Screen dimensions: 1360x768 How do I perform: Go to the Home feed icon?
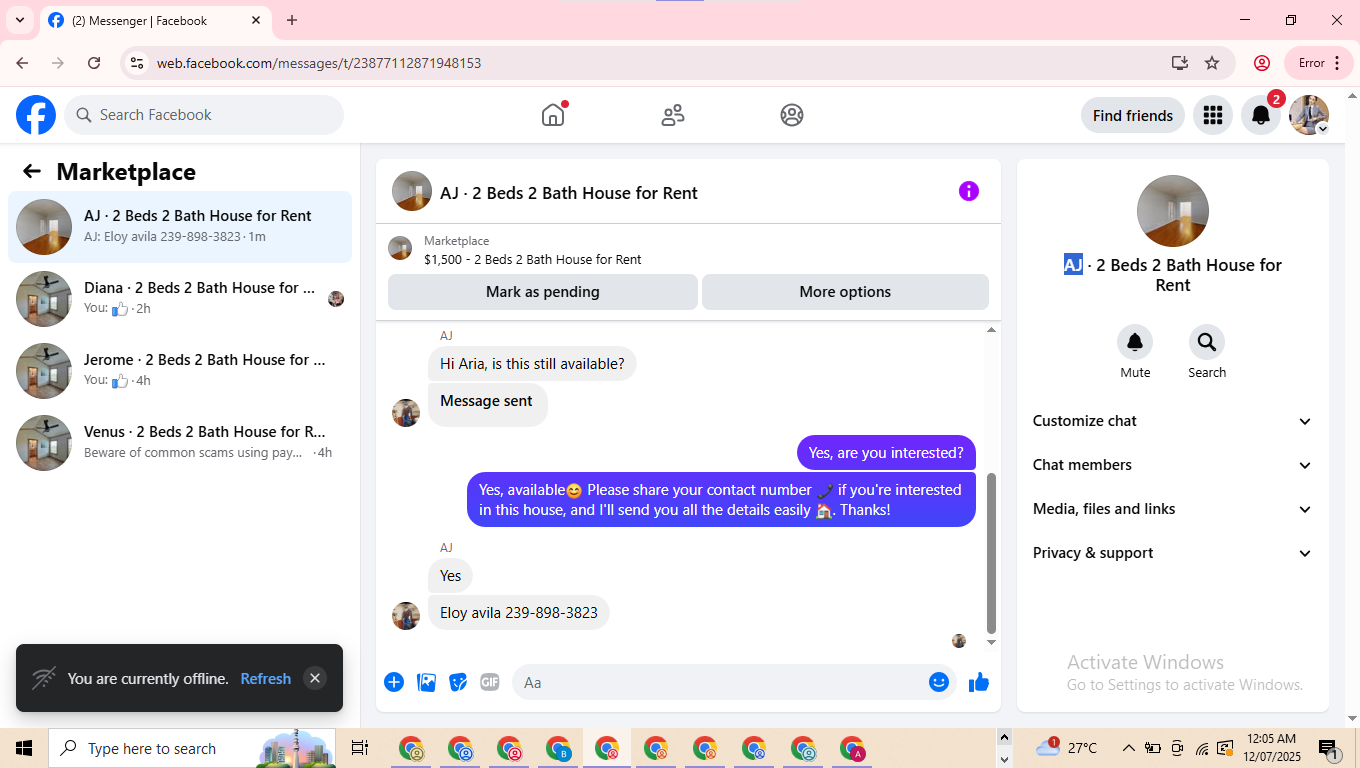click(553, 115)
